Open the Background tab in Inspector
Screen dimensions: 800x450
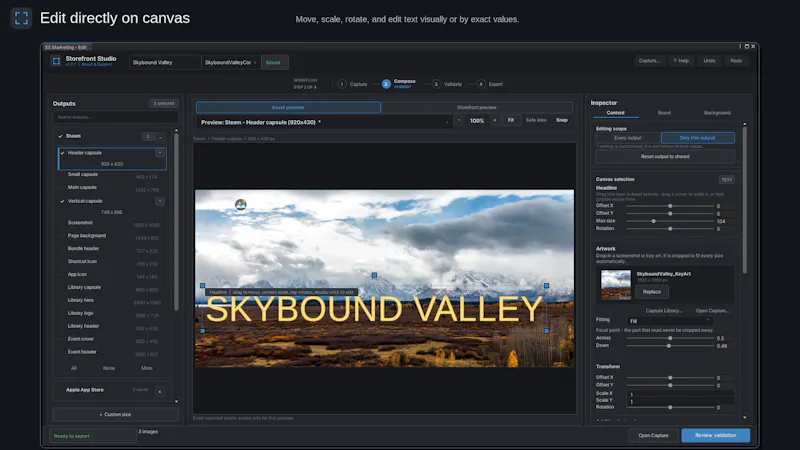click(x=717, y=113)
